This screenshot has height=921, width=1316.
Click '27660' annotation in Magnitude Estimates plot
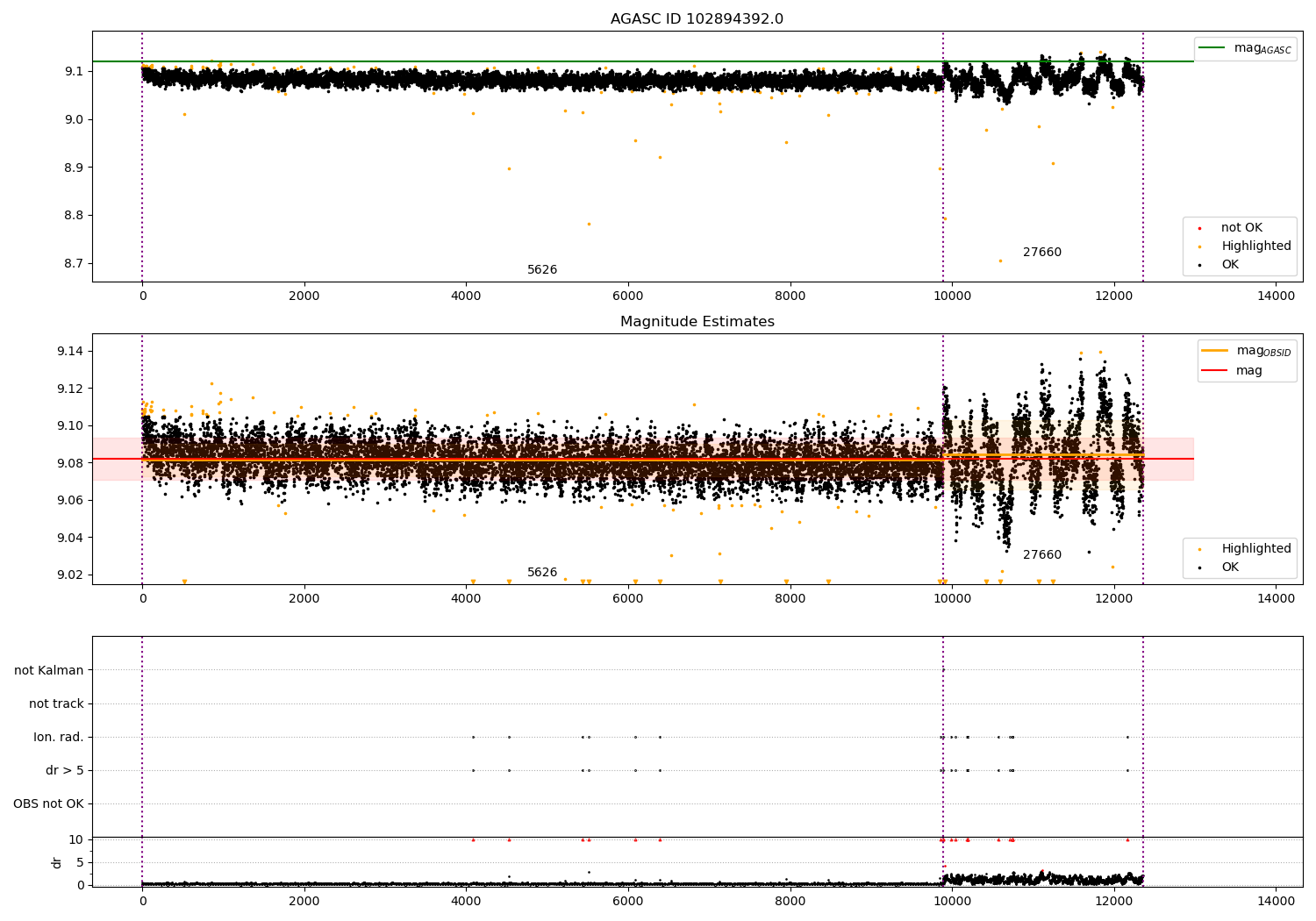tap(1042, 555)
